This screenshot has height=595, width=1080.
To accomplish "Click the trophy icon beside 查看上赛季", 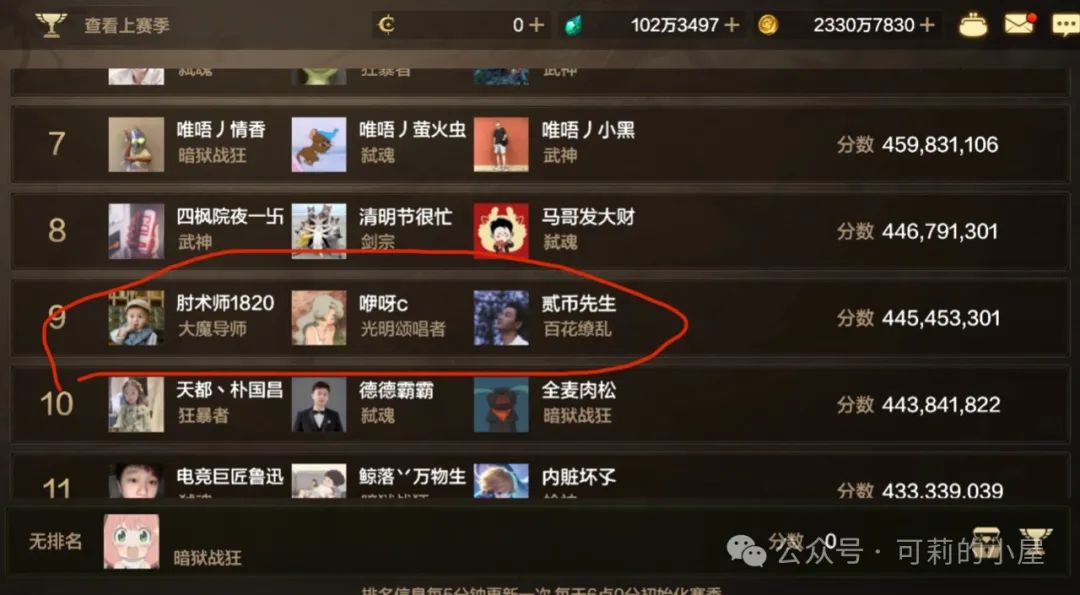I will coord(51,25).
